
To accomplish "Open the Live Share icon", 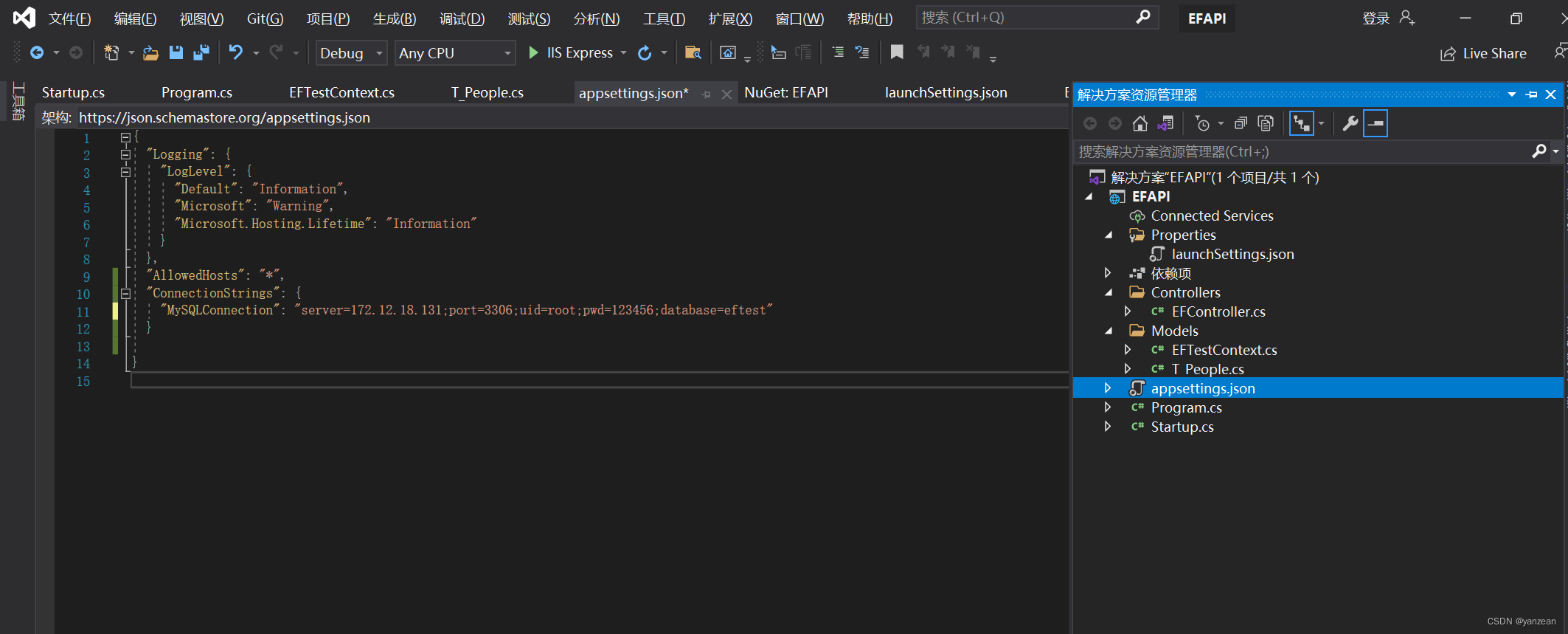I will 1448,54.
